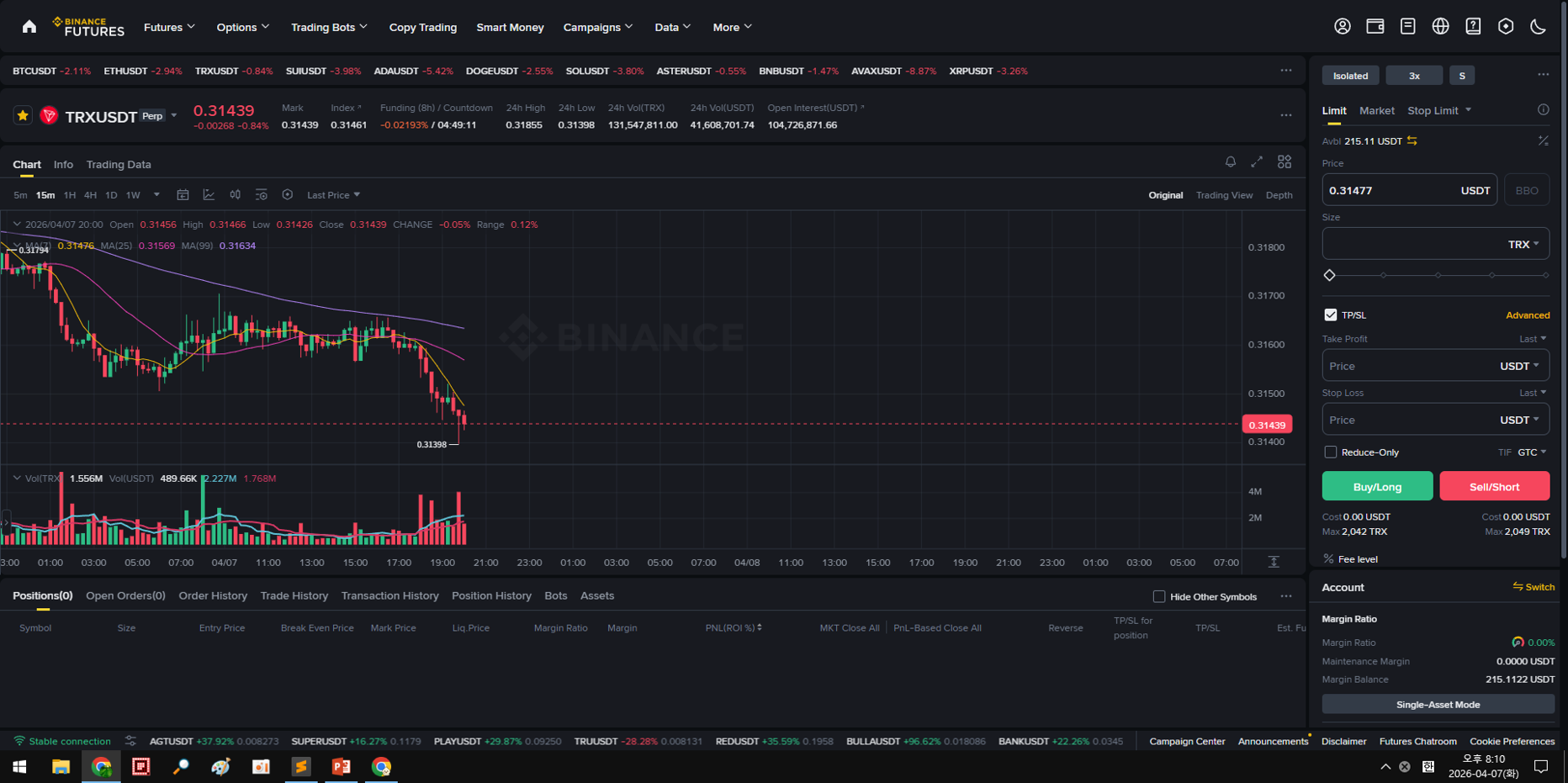Viewport: 1568px width, 783px height.
Task: Change the 3x leverage setting
Action: 1414,76
